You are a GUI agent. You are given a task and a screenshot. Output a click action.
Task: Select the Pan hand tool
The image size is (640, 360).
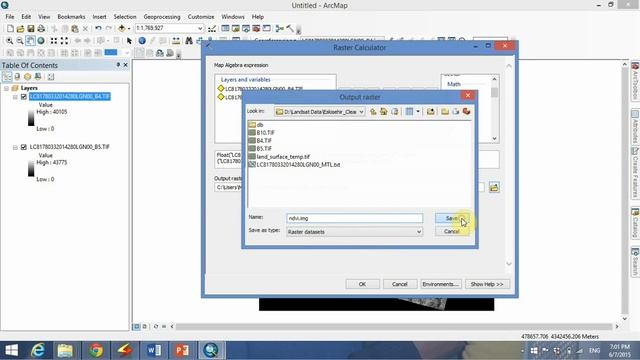pos(30,41)
